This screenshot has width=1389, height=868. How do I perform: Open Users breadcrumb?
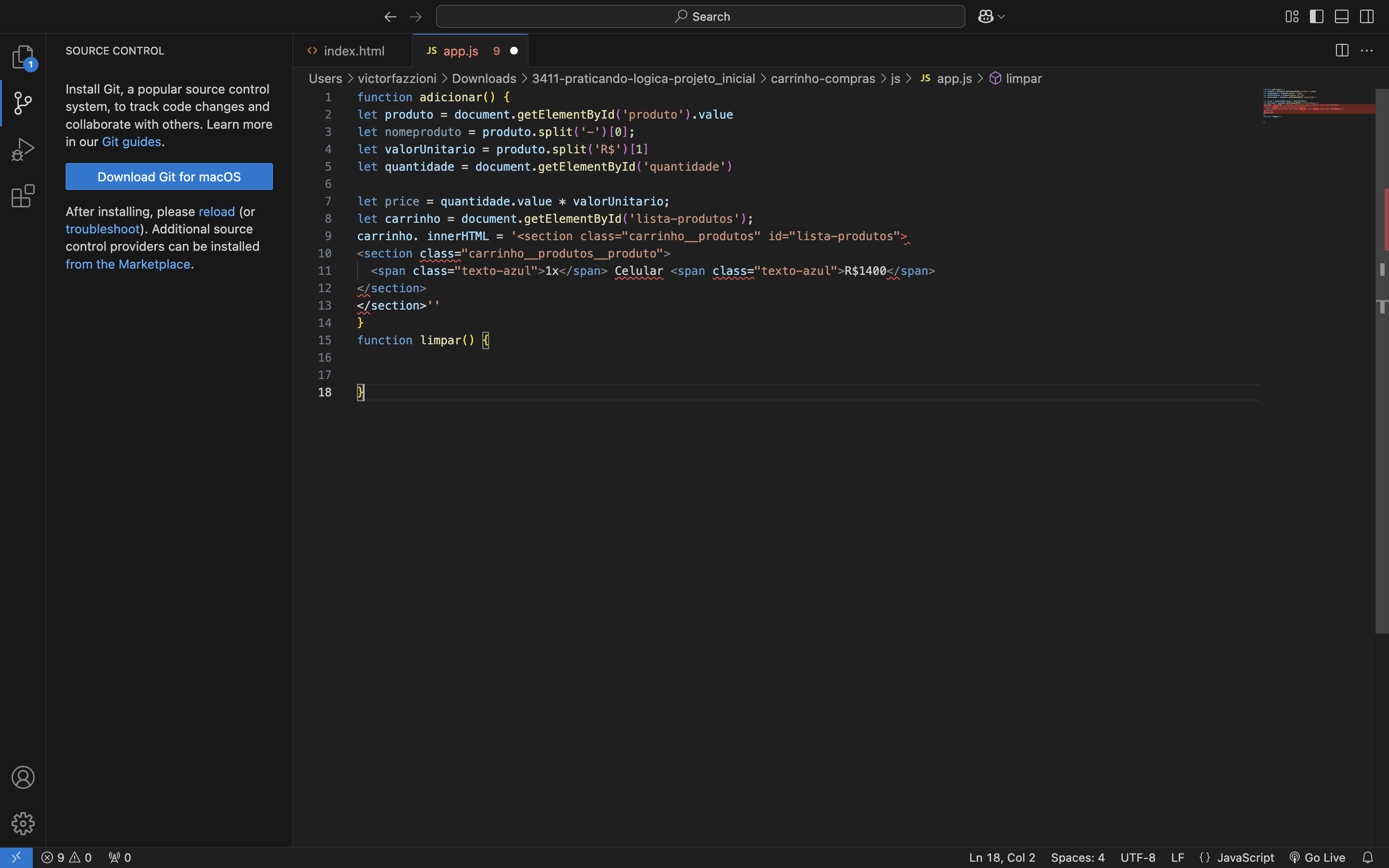(x=325, y=79)
